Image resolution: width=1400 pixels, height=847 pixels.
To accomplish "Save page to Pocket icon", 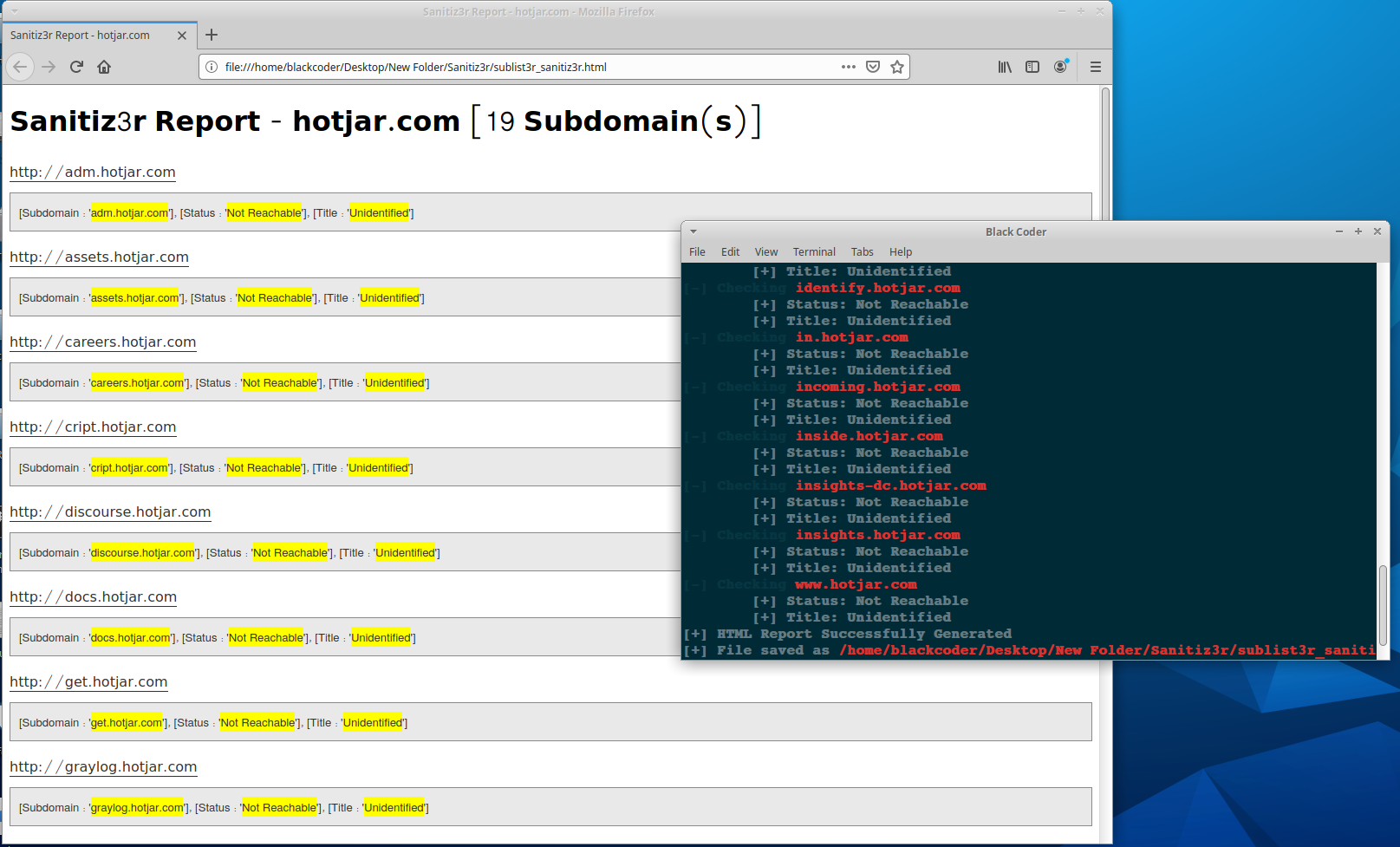I will (873, 67).
